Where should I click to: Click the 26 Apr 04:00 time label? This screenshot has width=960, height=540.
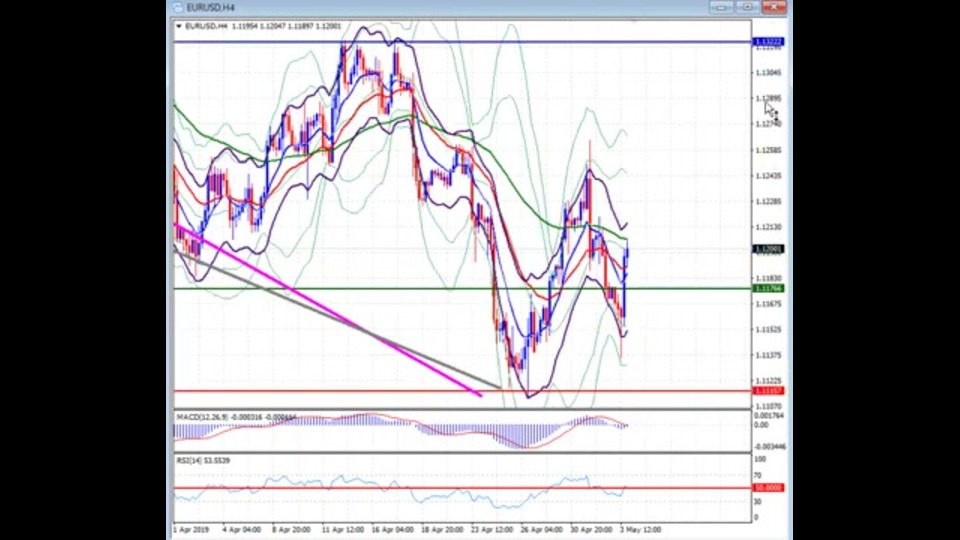(x=542, y=530)
